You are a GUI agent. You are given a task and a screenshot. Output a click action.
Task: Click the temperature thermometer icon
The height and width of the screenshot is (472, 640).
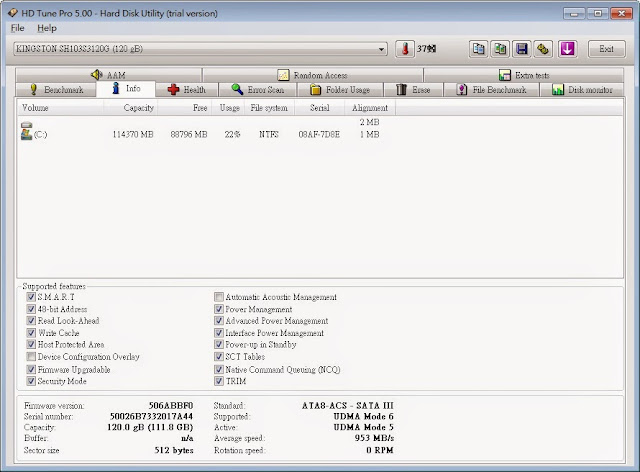[405, 49]
